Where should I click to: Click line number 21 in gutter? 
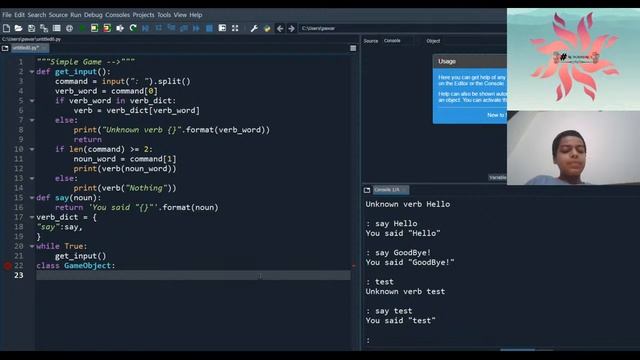coord(19,256)
